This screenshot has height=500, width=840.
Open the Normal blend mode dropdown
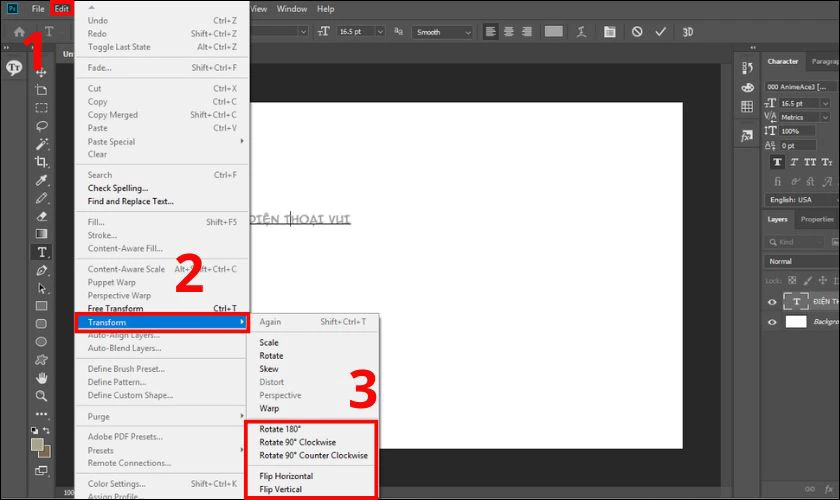click(801, 261)
